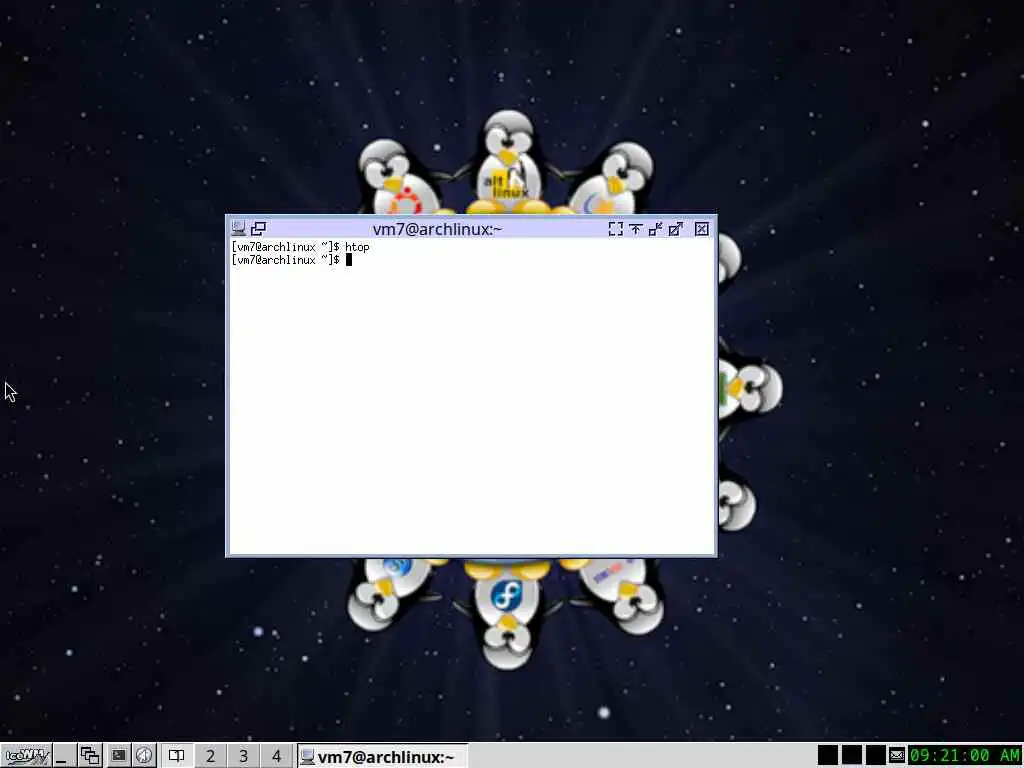This screenshot has height=768, width=1024.
Task: Roll up the terminal with the up-arrow icon
Action: click(x=635, y=229)
